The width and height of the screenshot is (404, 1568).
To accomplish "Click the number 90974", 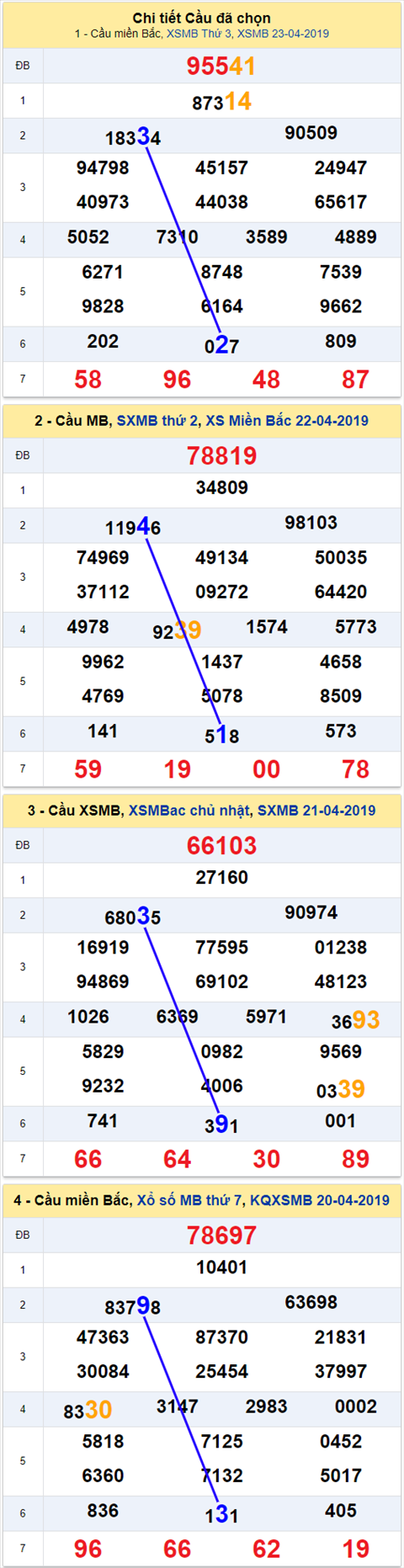I will 311,912.
